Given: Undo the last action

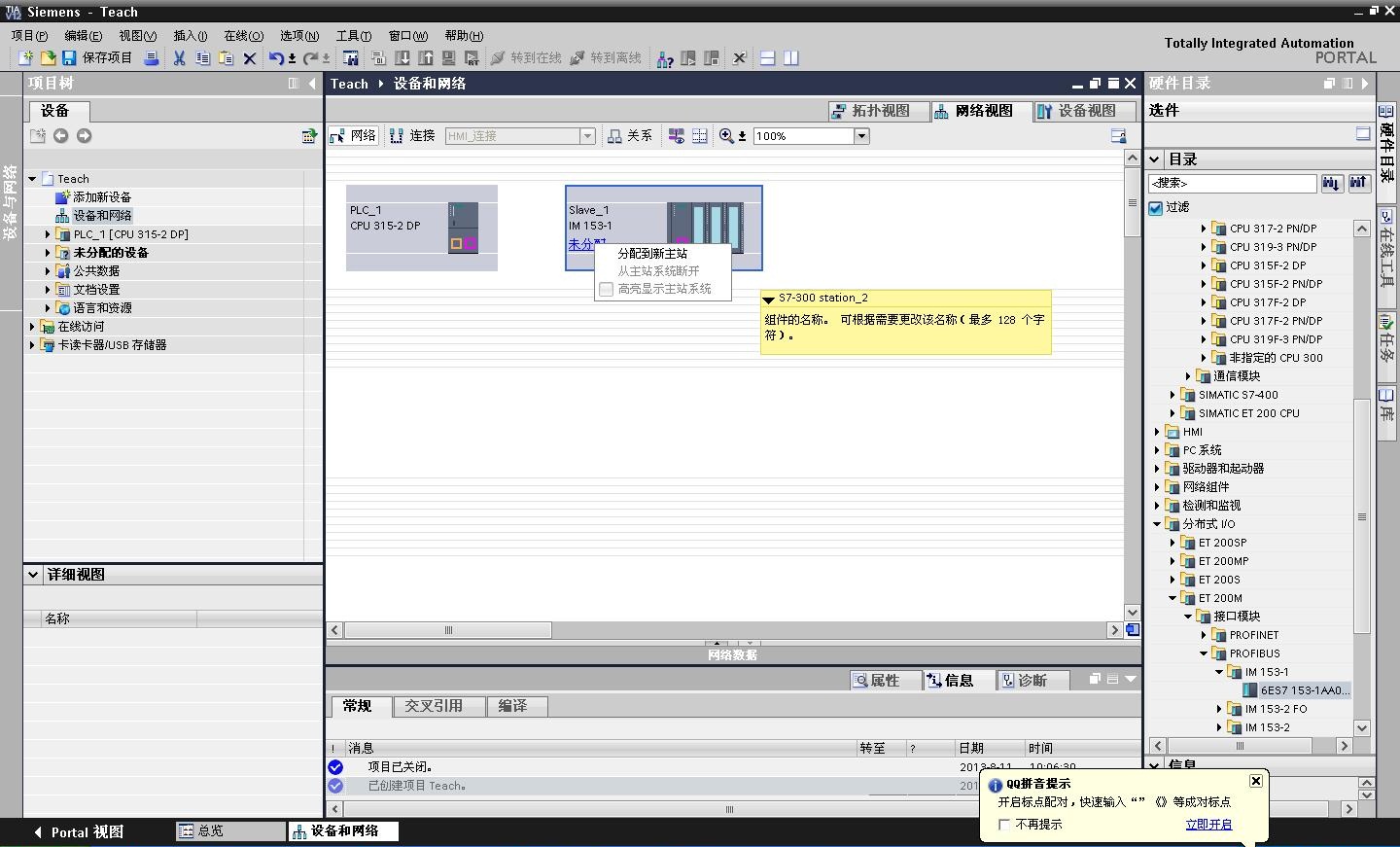Looking at the screenshot, I should [276, 58].
